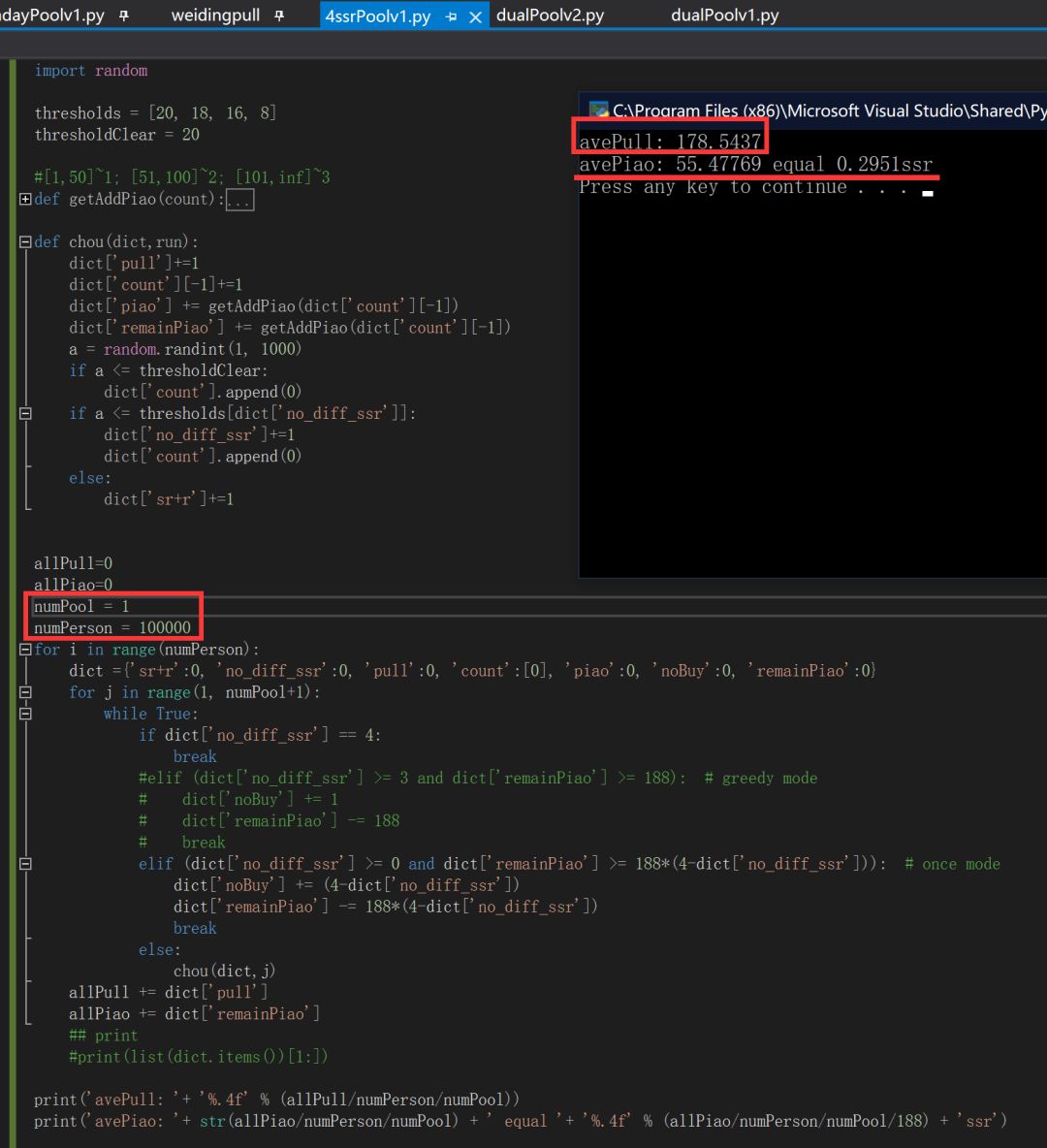
Task: Collapse the 'for j in range' loop
Action: point(25,692)
